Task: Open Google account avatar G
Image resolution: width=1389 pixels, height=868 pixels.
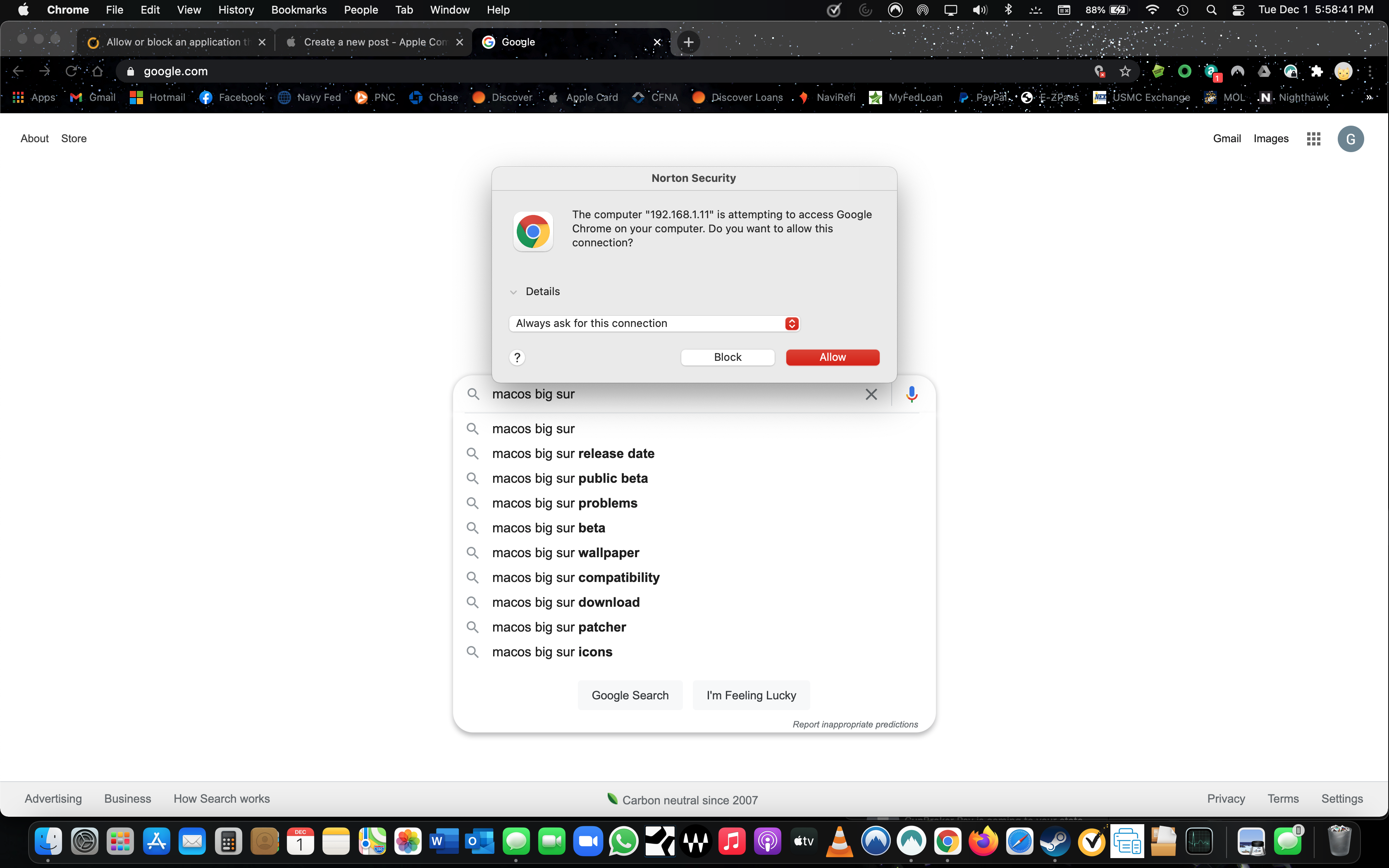Action: (x=1350, y=139)
